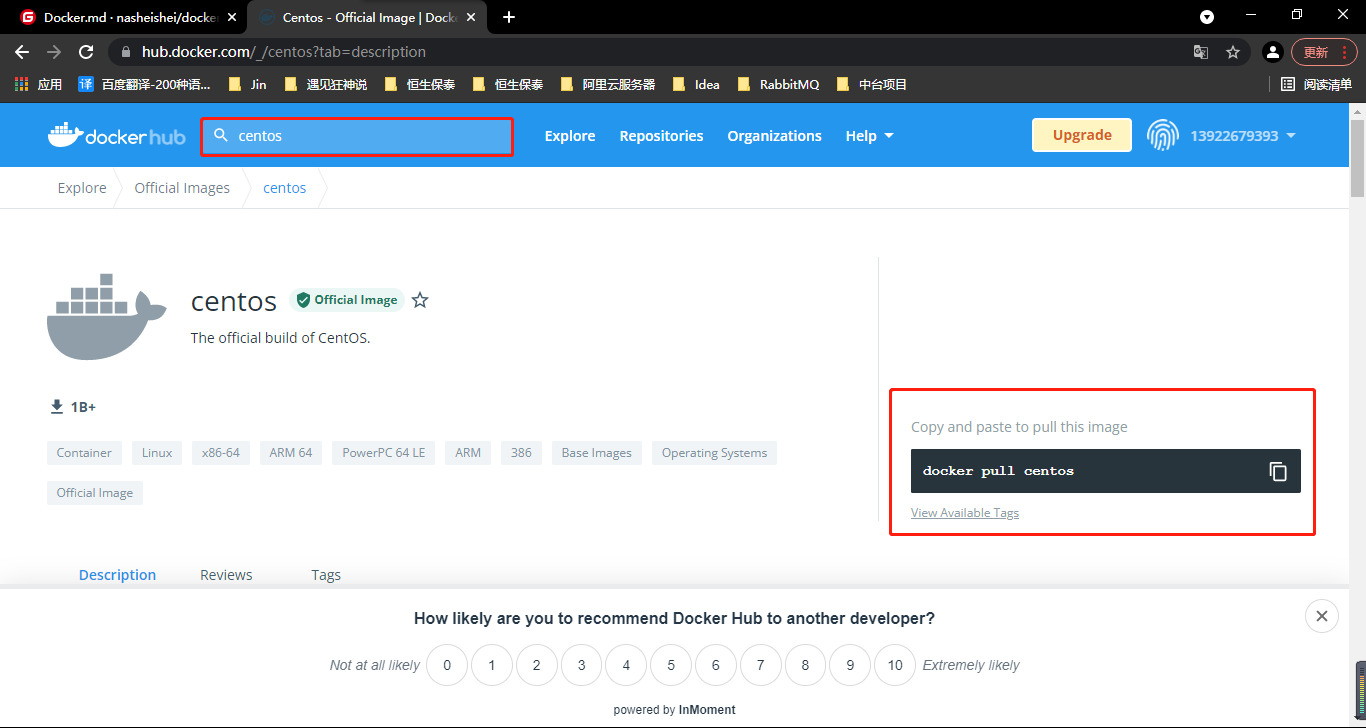The image size is (1366, 728).
Task: Open the Jin bookmark folder
Action: 247,85
